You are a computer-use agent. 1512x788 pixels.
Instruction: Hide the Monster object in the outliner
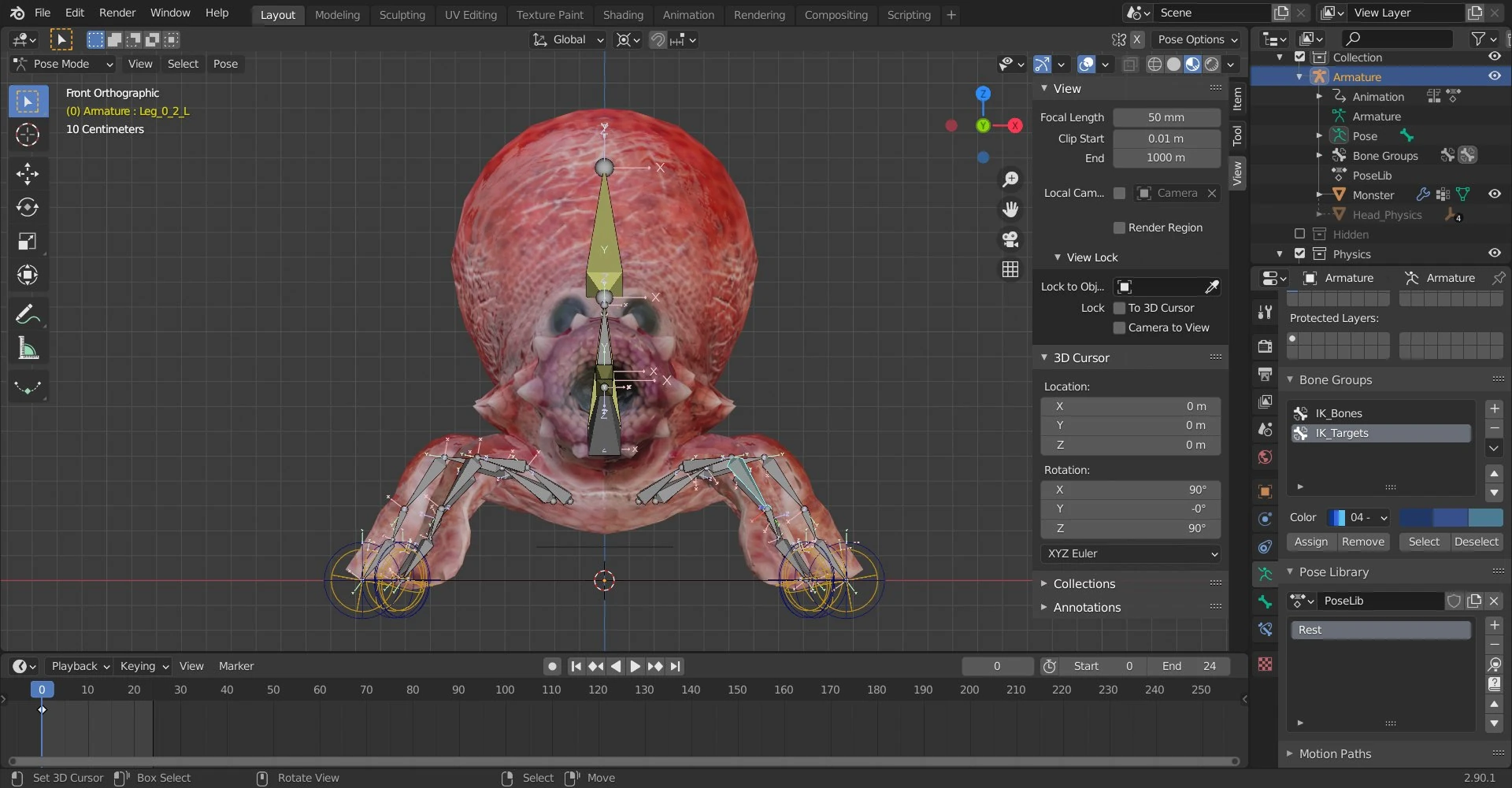point(1495,194)
